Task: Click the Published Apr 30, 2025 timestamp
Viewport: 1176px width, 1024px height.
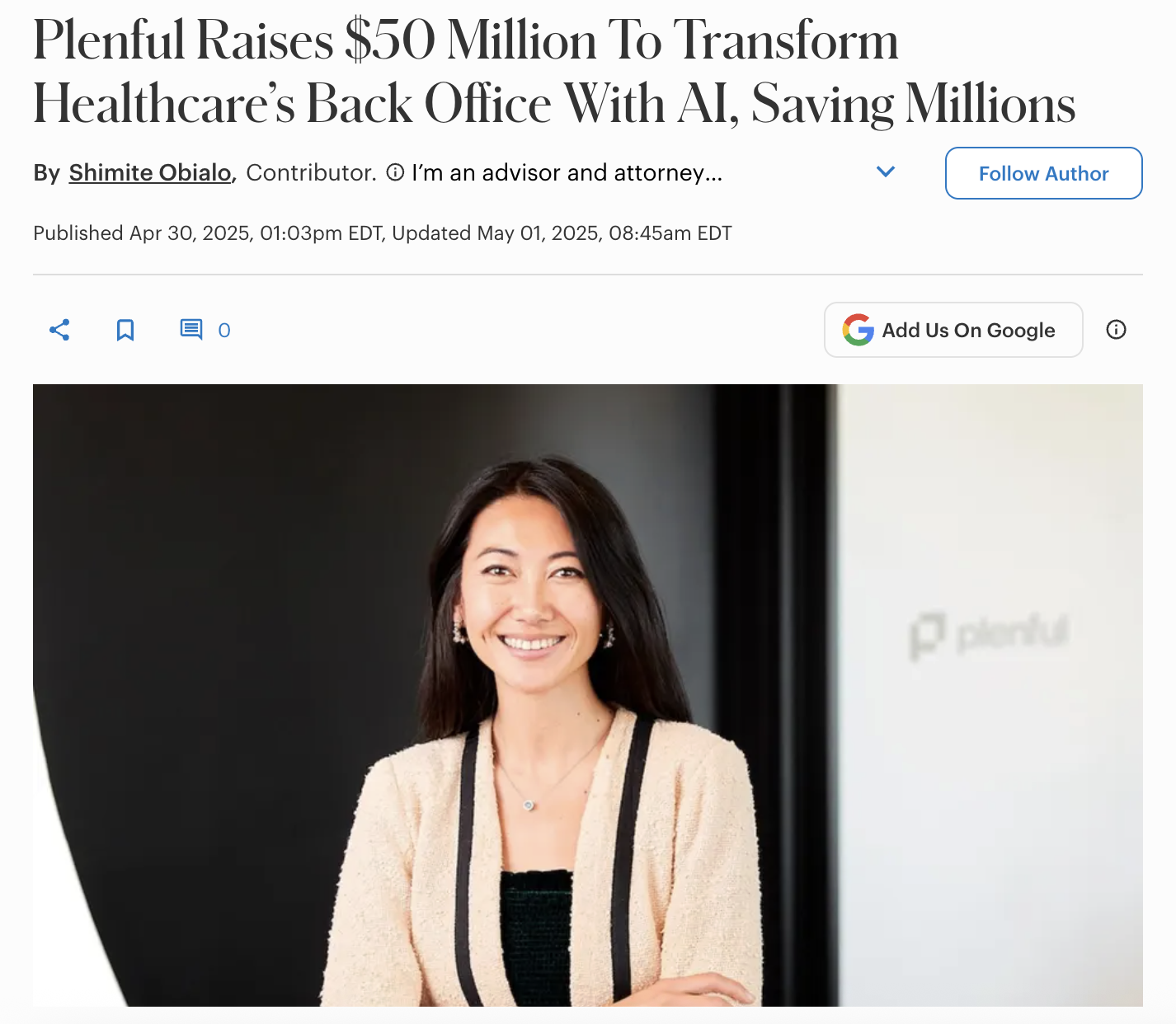Action: click(208, 233)
